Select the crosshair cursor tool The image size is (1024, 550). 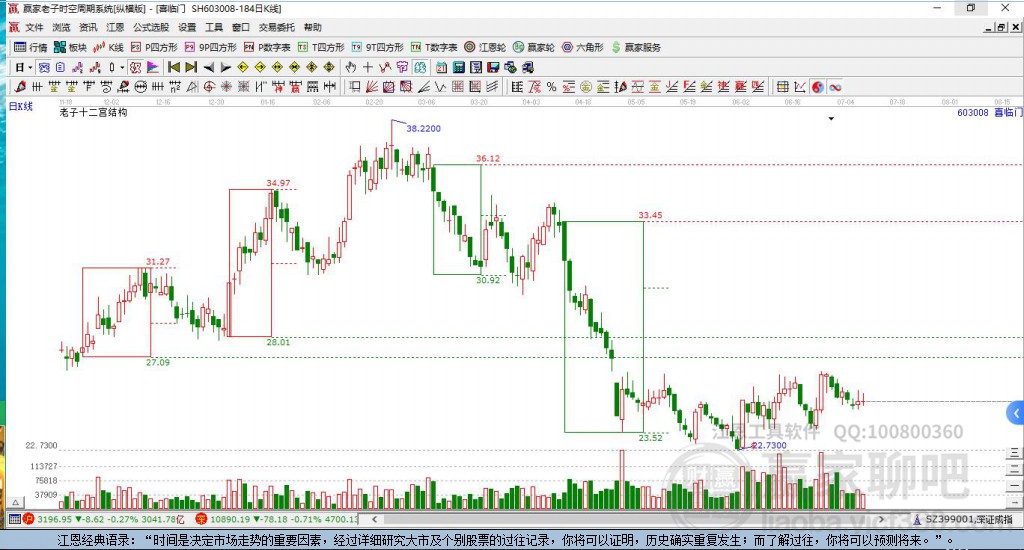click(x=368, y=67)
